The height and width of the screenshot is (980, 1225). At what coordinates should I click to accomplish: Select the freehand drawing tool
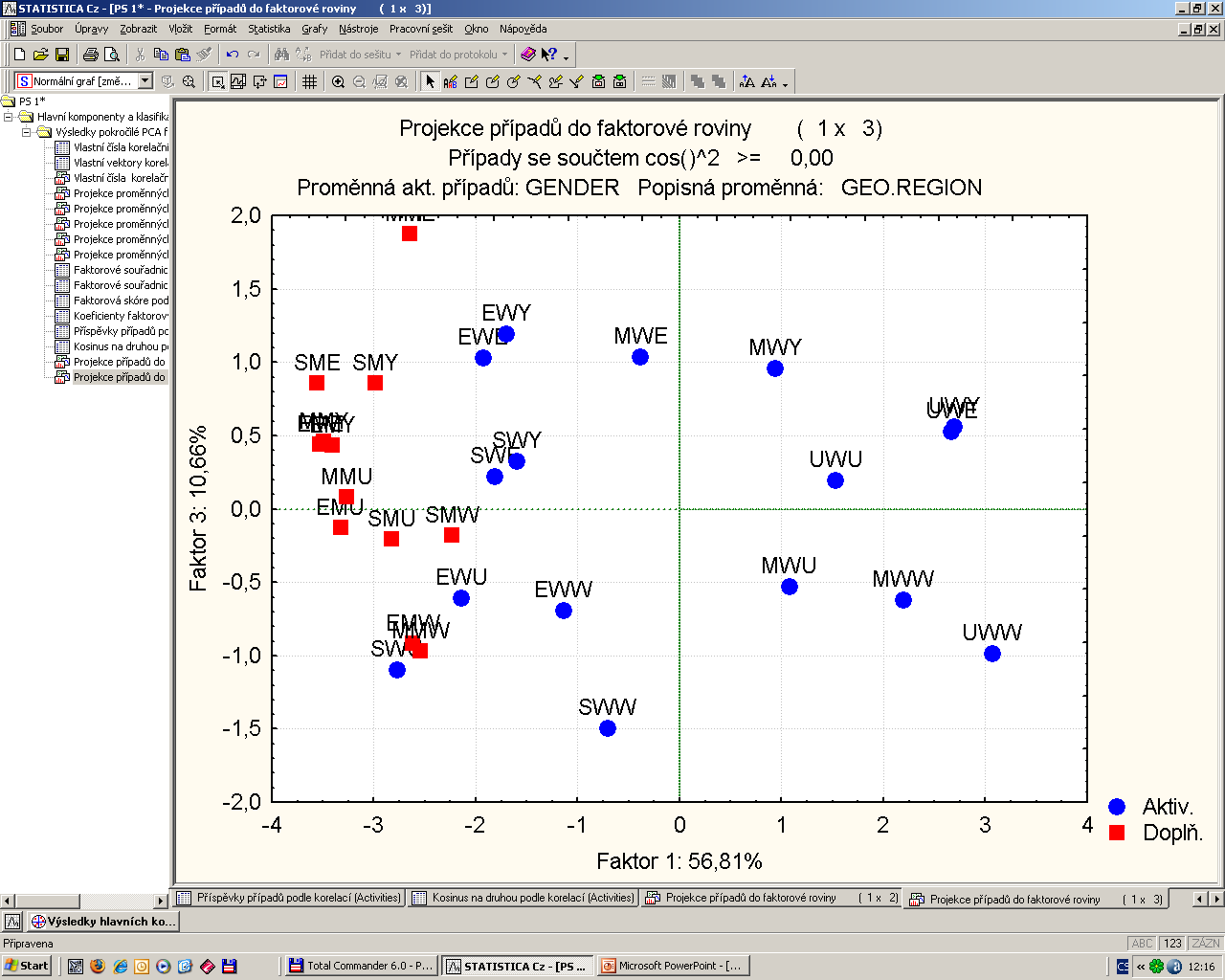pyautogui.click(x=556, y=81)
